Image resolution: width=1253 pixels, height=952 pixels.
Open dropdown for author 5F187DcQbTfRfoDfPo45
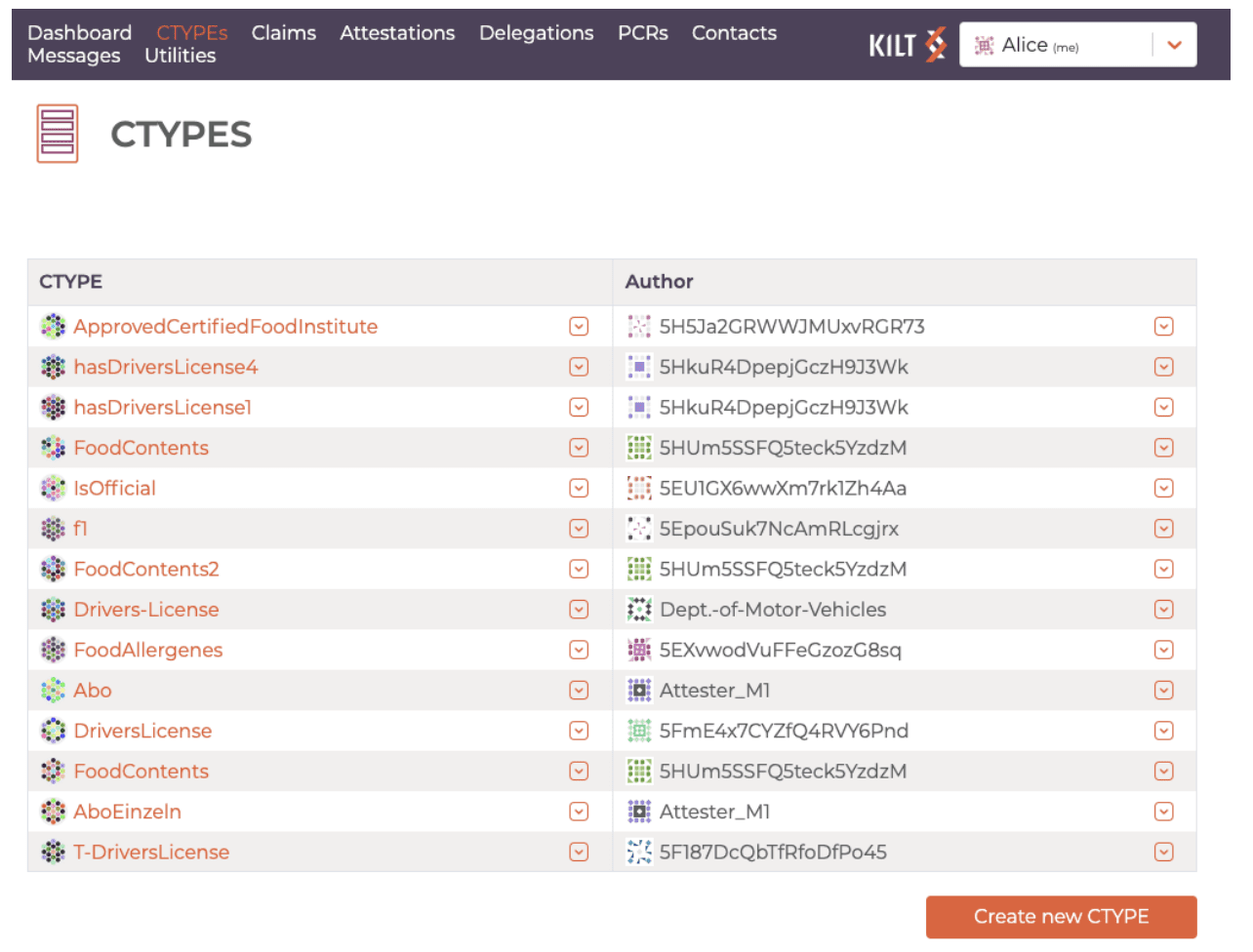pos(1163,853)
